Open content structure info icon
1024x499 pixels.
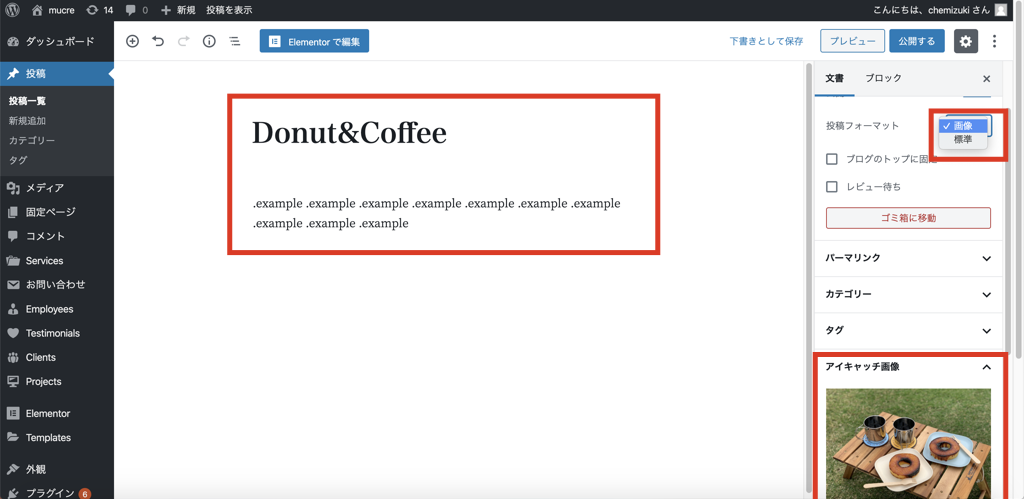209,41
